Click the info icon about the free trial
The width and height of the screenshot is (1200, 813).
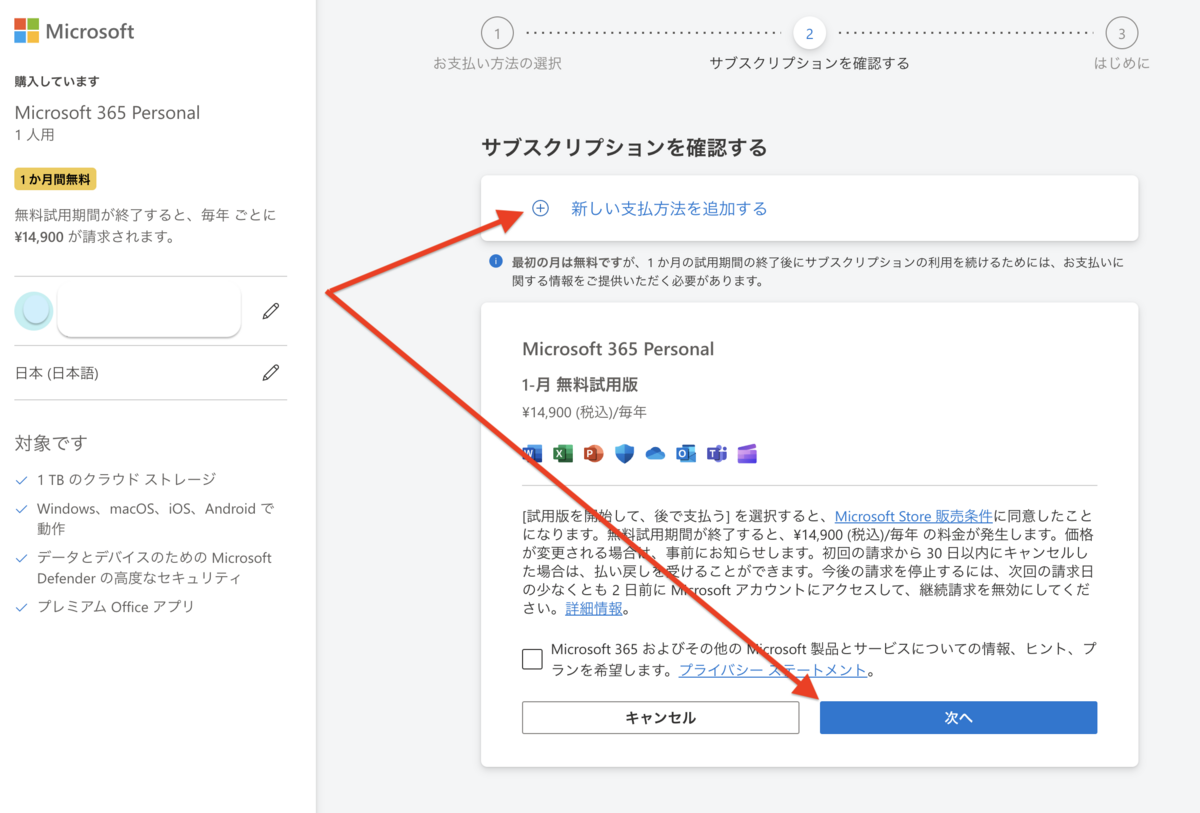pos(496,261)
